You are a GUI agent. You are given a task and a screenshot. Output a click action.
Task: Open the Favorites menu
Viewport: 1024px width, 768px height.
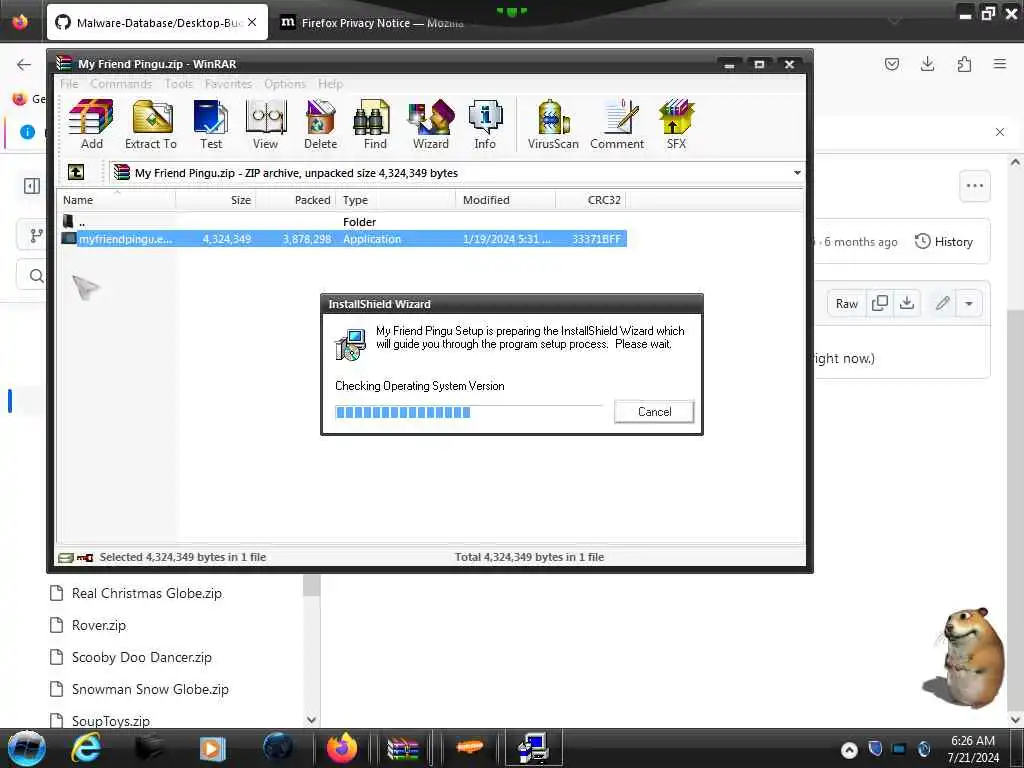pos(228,84)
